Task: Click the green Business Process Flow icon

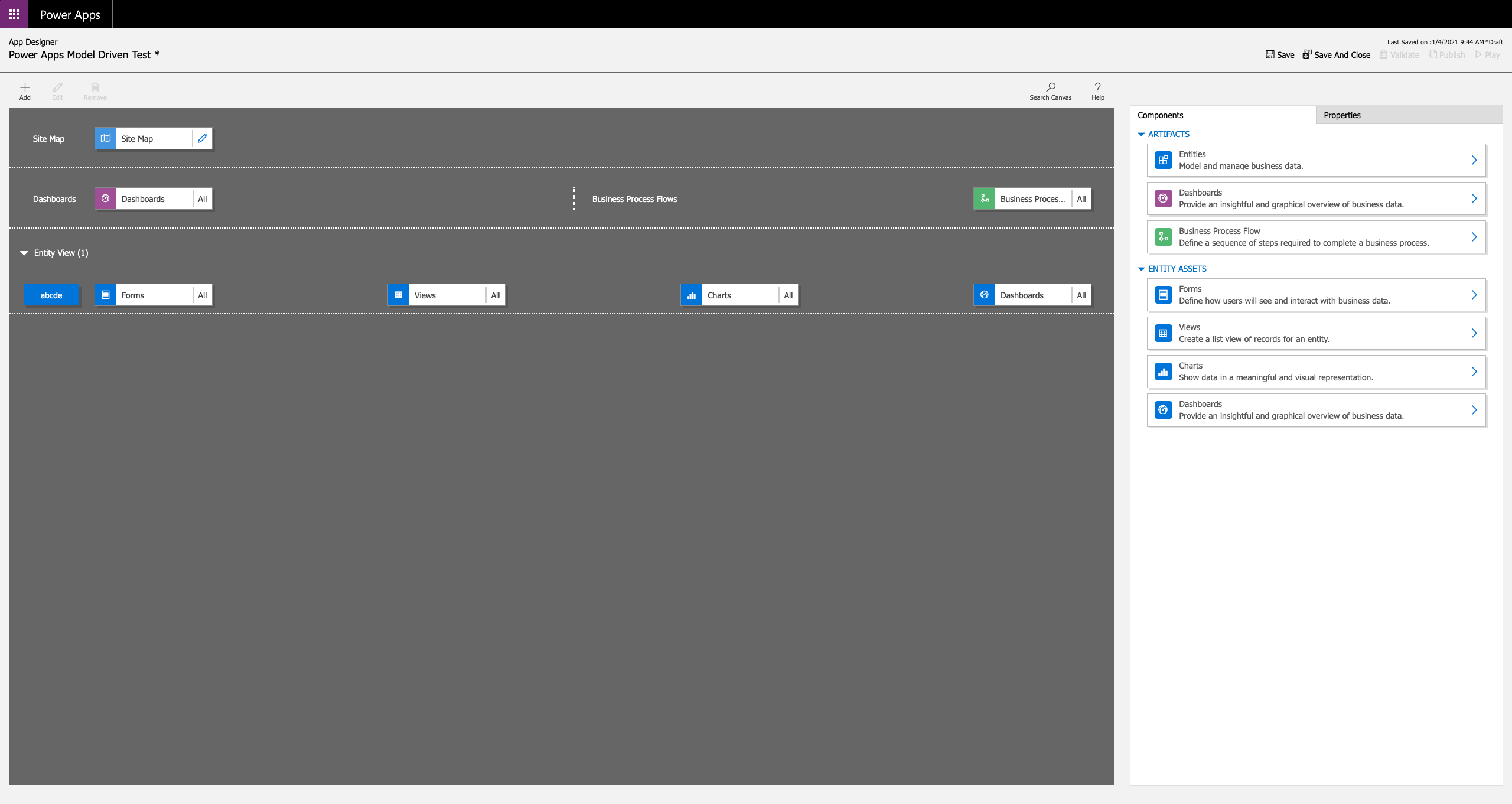Action: click(985, 198)
